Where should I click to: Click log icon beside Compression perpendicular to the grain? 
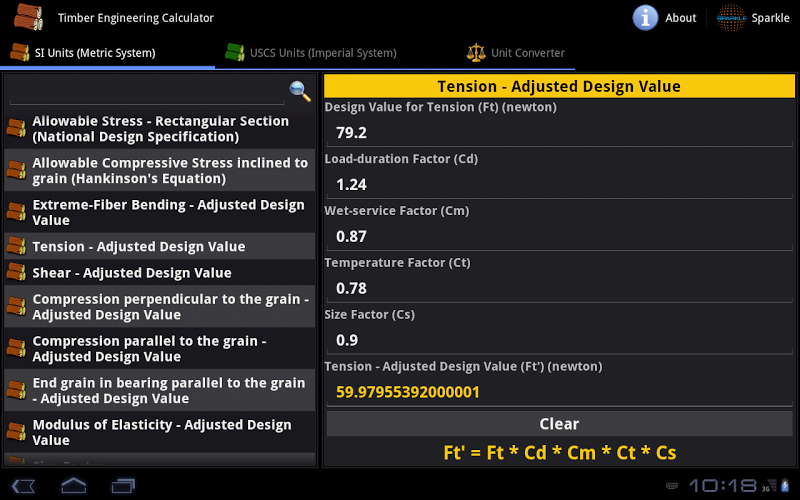[16, 307]
